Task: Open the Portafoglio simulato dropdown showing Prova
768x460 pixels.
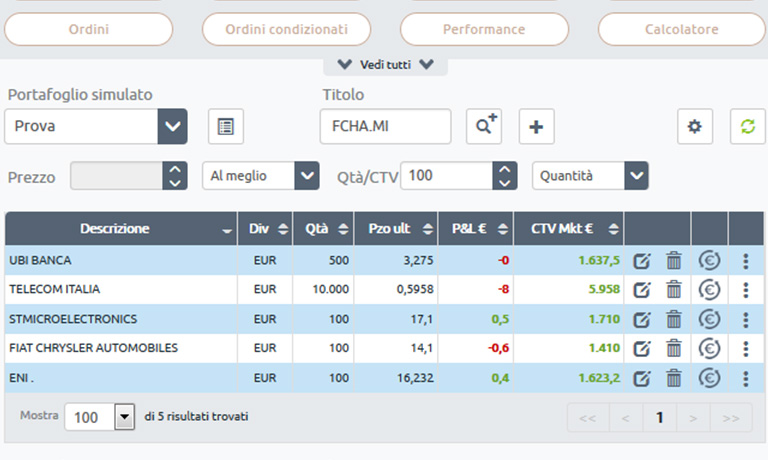Action: [96, 126]
